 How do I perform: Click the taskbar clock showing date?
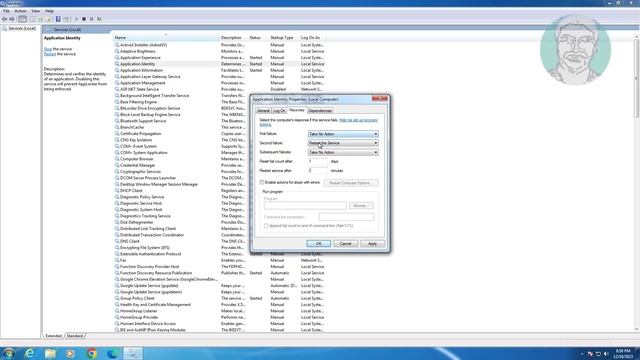tap(623, 354)
